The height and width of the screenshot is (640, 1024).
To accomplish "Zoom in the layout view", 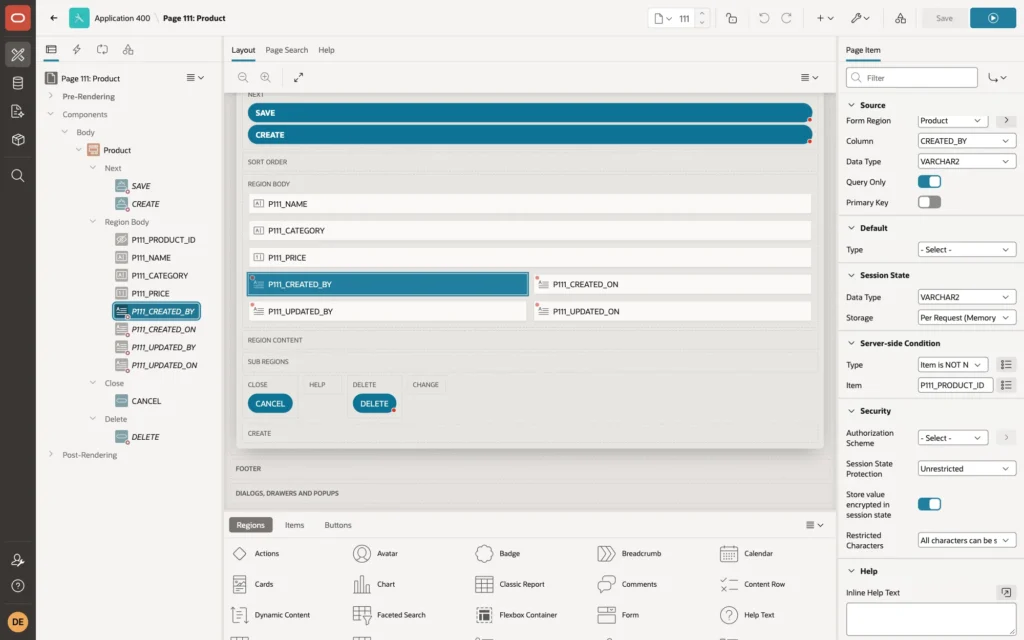I will click(265, 77).
